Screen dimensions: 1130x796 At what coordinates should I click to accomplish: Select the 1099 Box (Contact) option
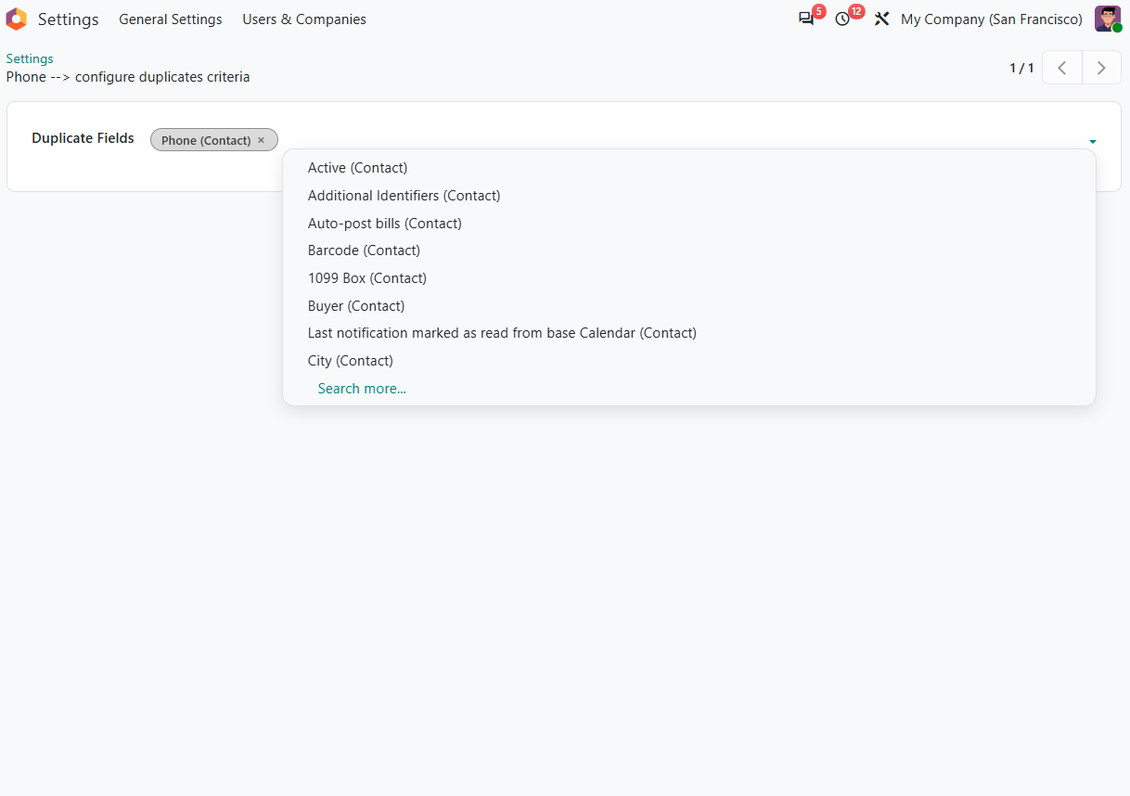coord(689,278)
